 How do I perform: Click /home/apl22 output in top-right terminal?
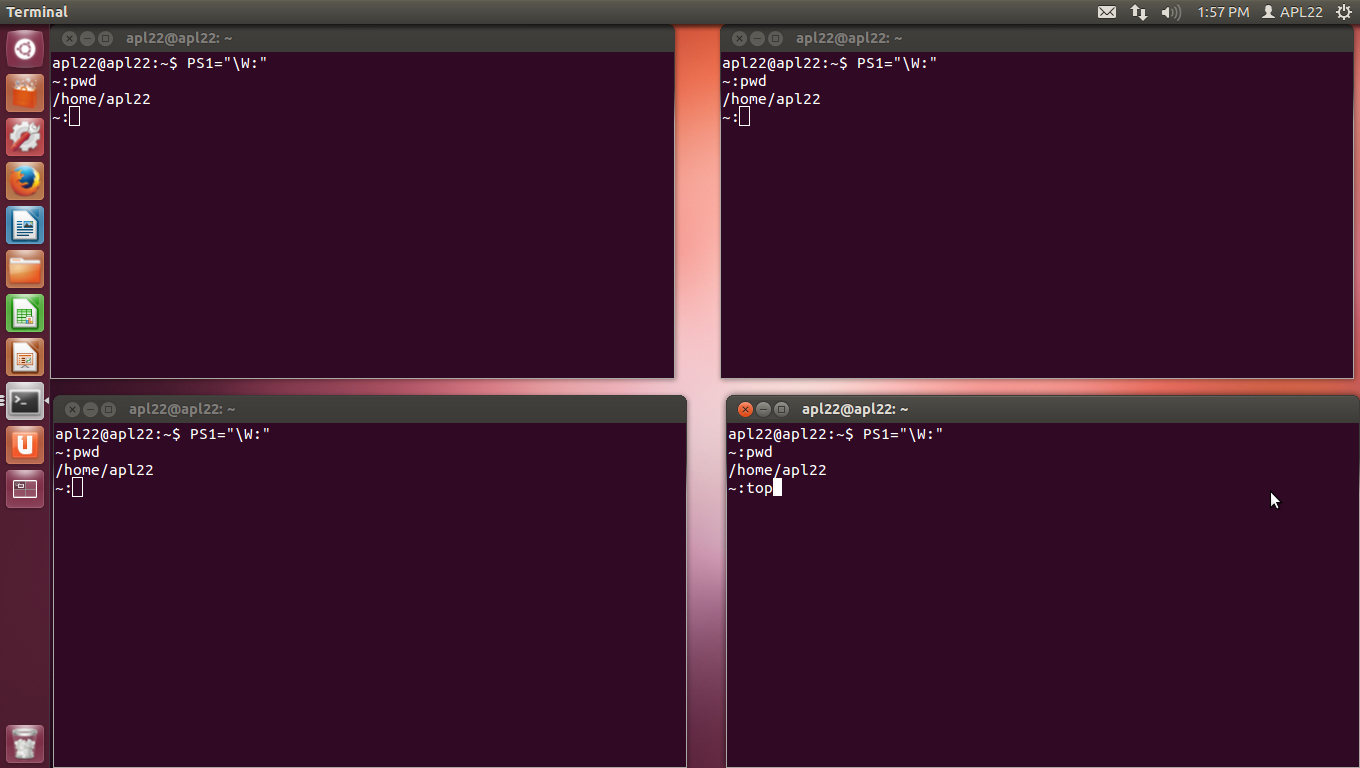(771, 99)
